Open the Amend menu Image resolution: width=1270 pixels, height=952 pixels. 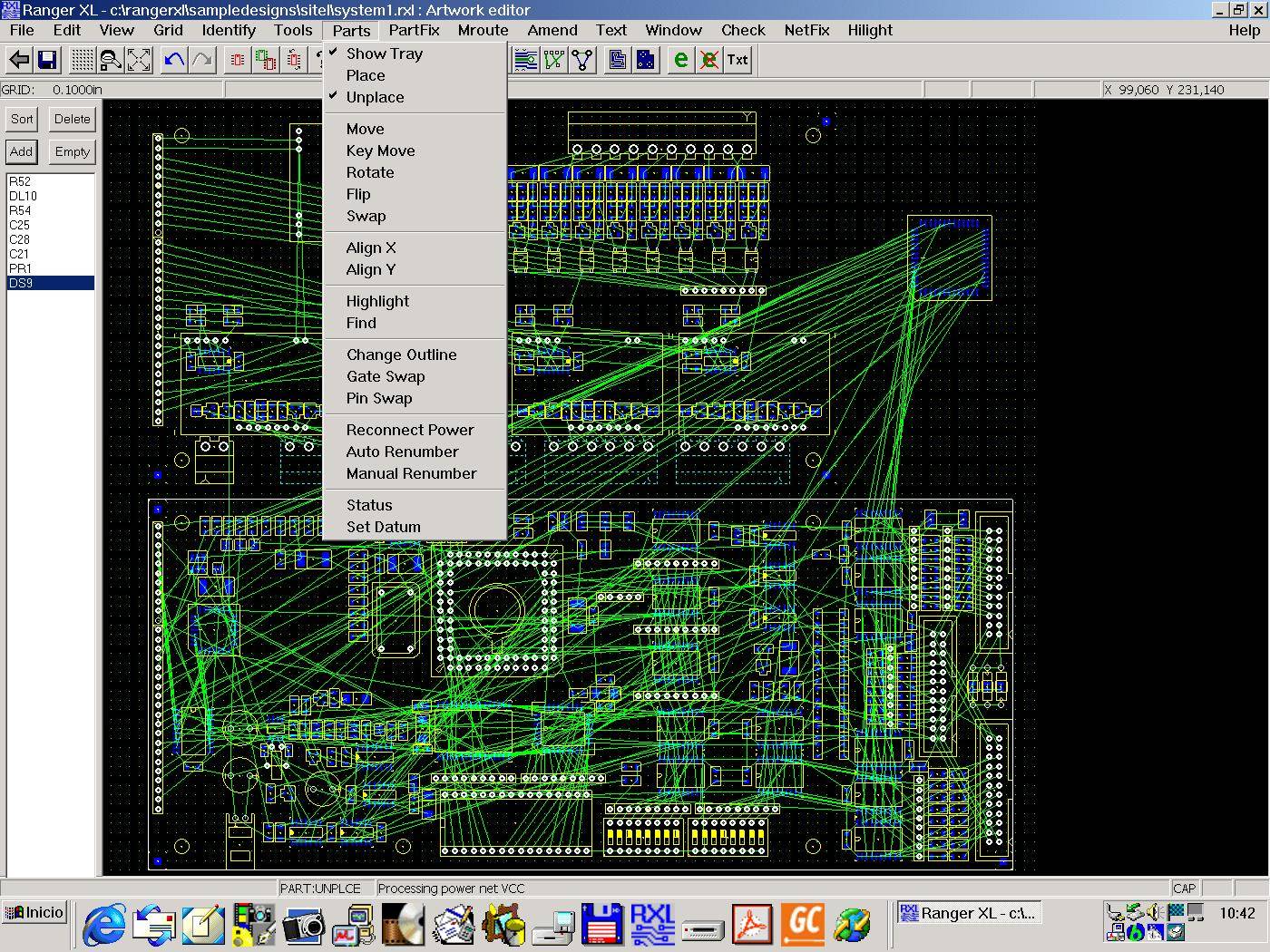point(552,30)
